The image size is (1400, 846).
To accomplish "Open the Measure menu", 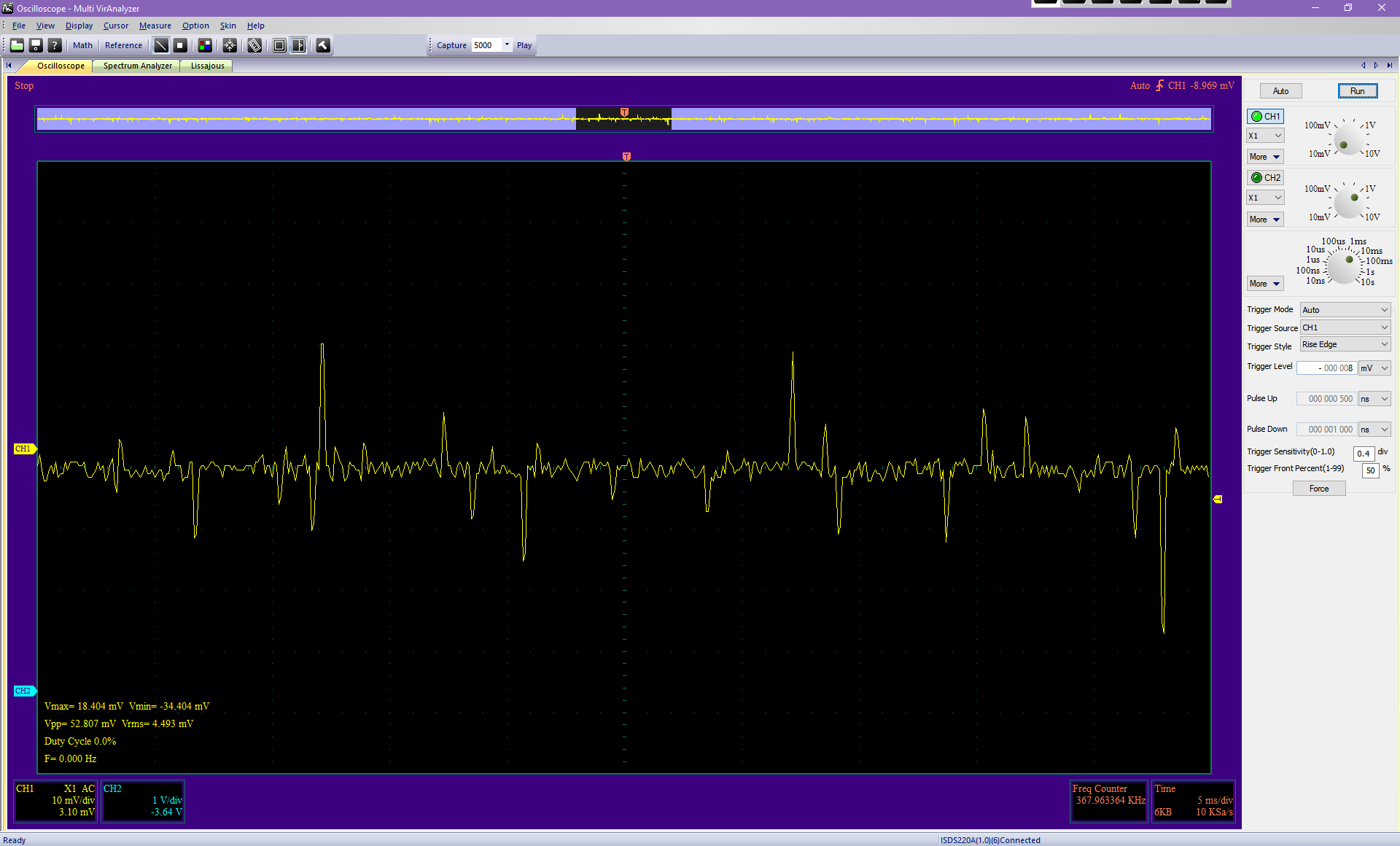I will (x=155, y=26).
